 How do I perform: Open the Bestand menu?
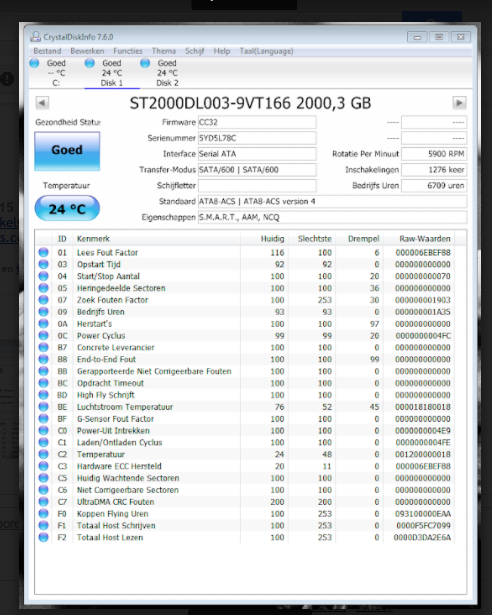[x=47, y=51]
